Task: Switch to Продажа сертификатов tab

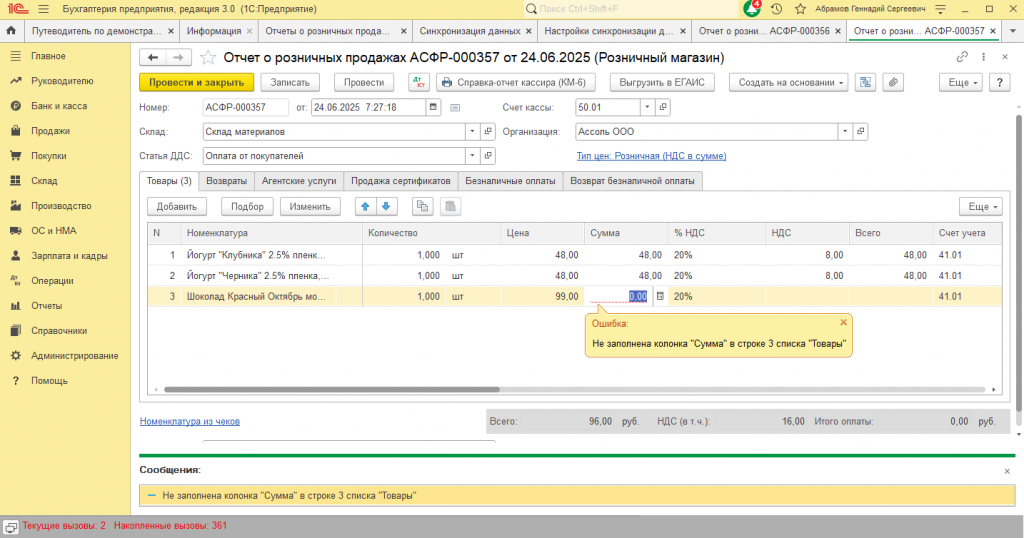Action: tap(401, 181)
